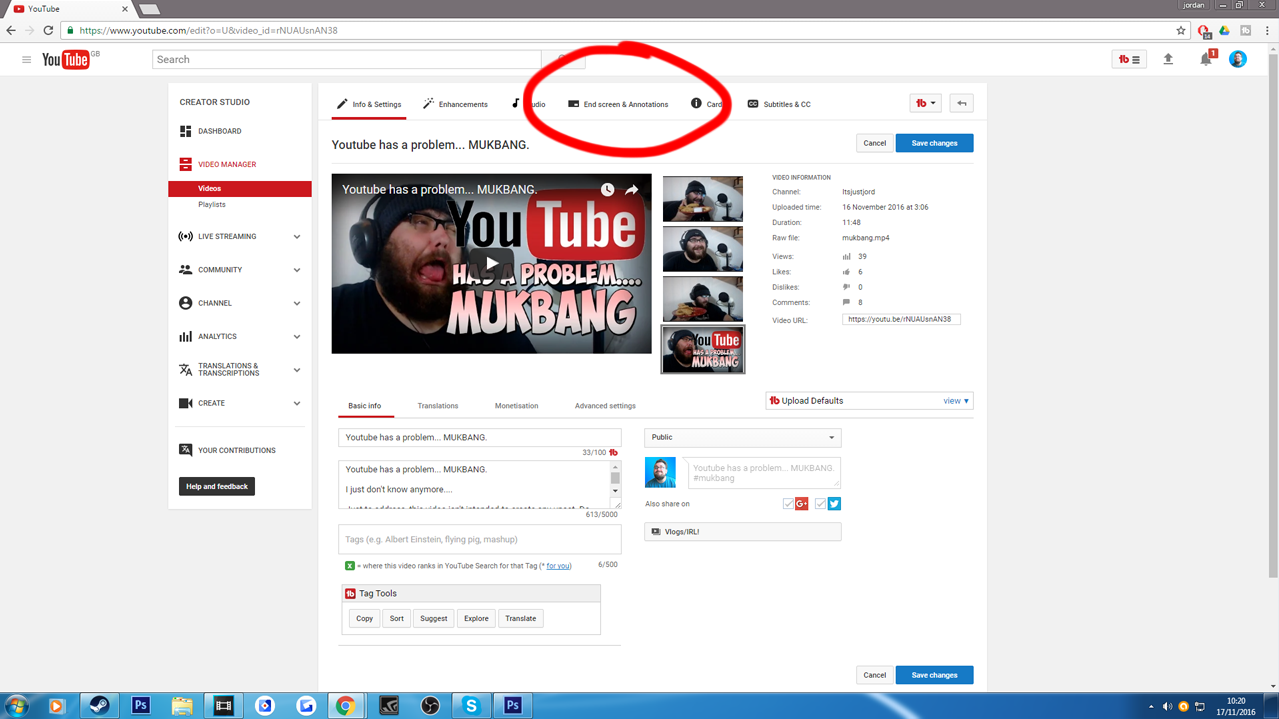Toggle the Google+ share checkbox
Viewport: 1279px width, 719px height.
pos(788,504)
